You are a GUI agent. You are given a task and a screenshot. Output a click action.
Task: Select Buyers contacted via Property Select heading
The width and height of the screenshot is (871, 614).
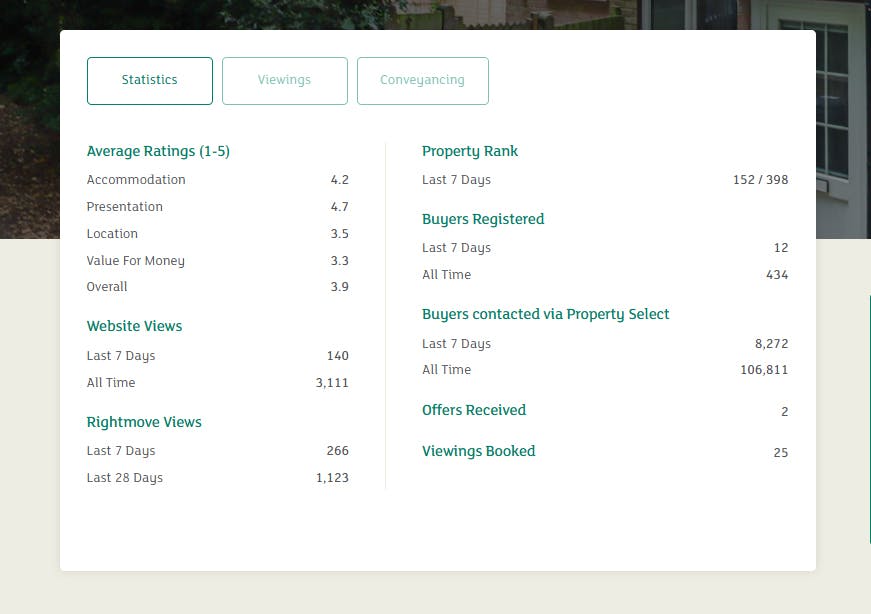545,314
